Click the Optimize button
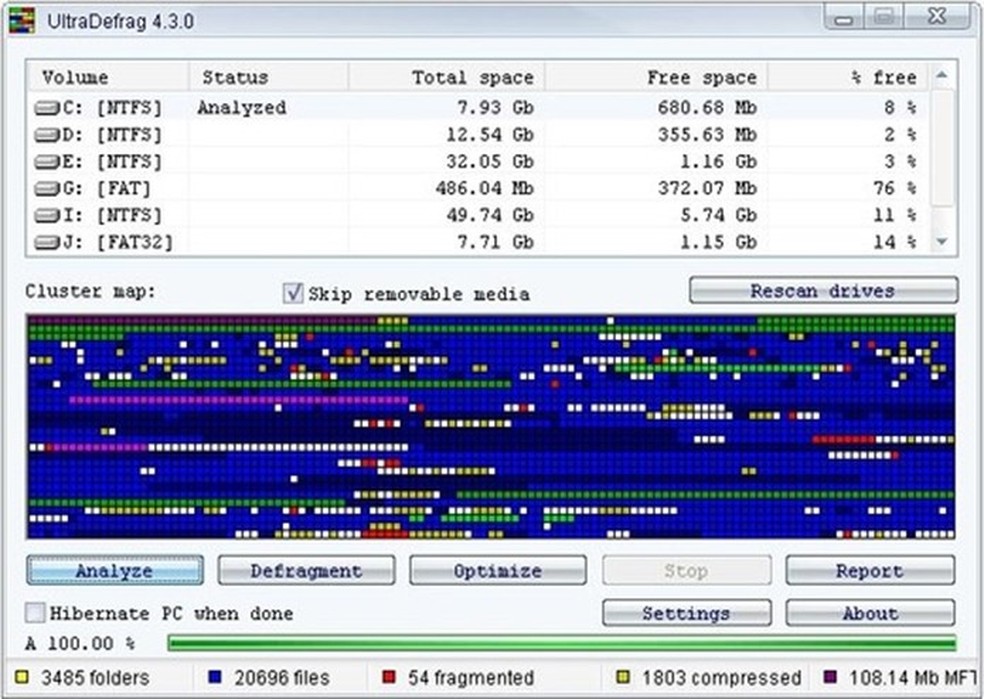Image resolution: width=984 pixels, height=699 pixels. tap(498, 570)
